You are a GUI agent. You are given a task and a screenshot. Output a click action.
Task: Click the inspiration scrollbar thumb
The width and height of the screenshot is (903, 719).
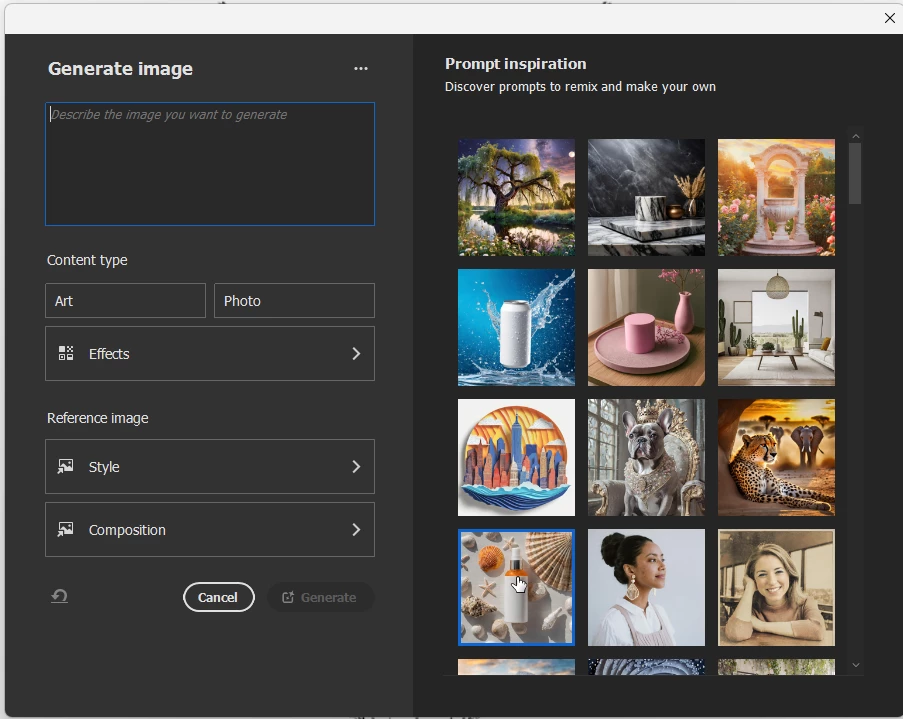856,173
